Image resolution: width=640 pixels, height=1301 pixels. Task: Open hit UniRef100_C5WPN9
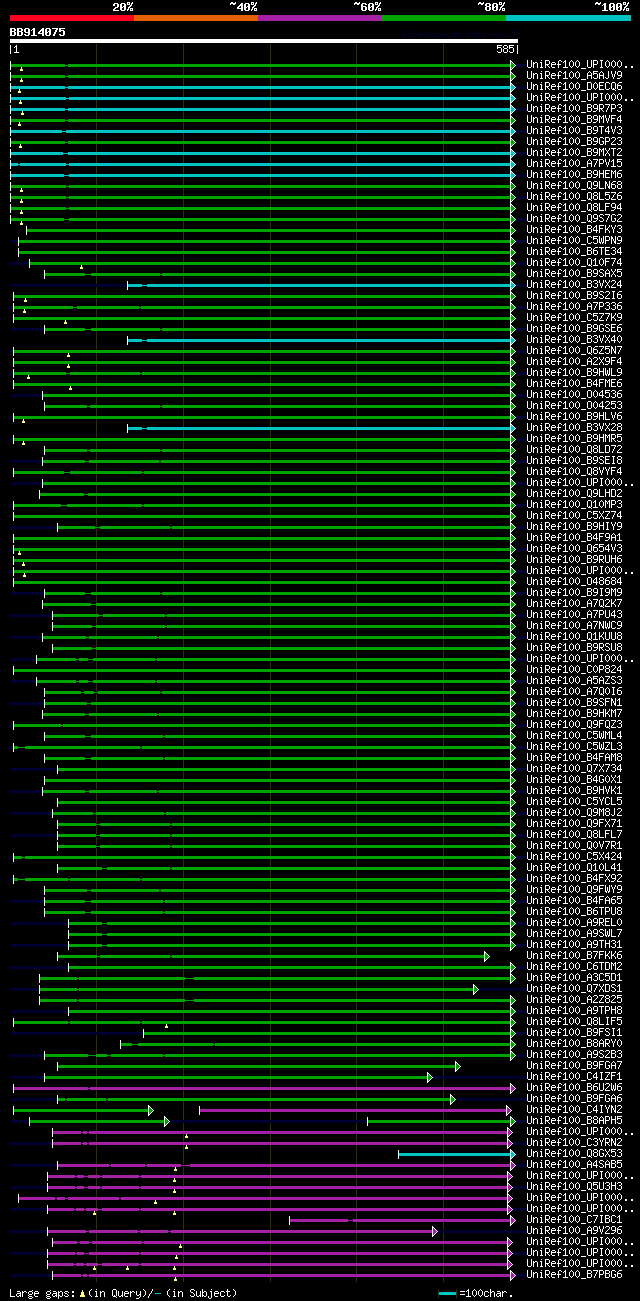[x=574, y=240]
